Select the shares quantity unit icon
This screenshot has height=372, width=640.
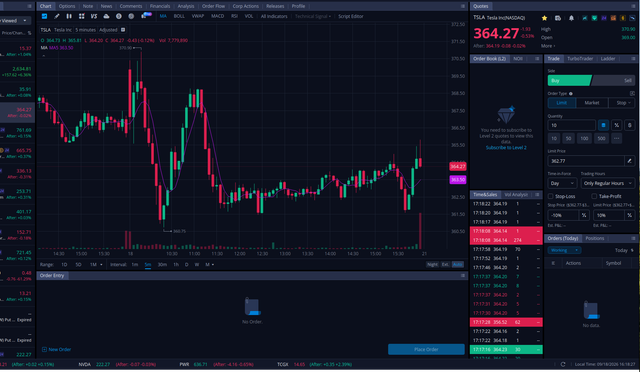point(603,125)
